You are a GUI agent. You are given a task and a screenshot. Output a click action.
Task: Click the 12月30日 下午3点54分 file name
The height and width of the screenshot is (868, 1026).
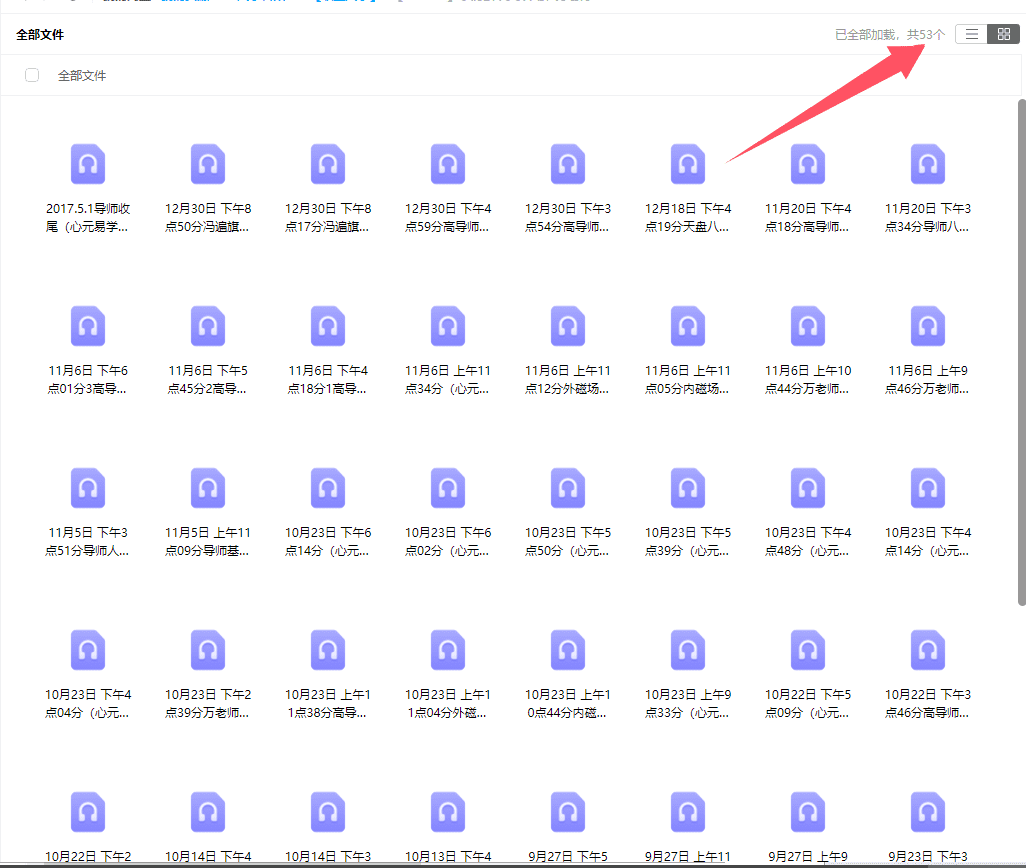click(x=568, y=218)
